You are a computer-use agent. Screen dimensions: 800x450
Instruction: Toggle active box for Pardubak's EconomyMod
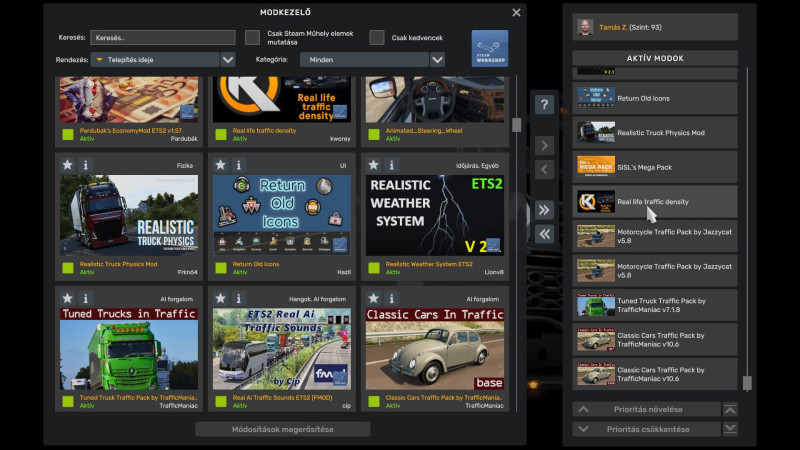pyautogui.click(x=68, y=135)
